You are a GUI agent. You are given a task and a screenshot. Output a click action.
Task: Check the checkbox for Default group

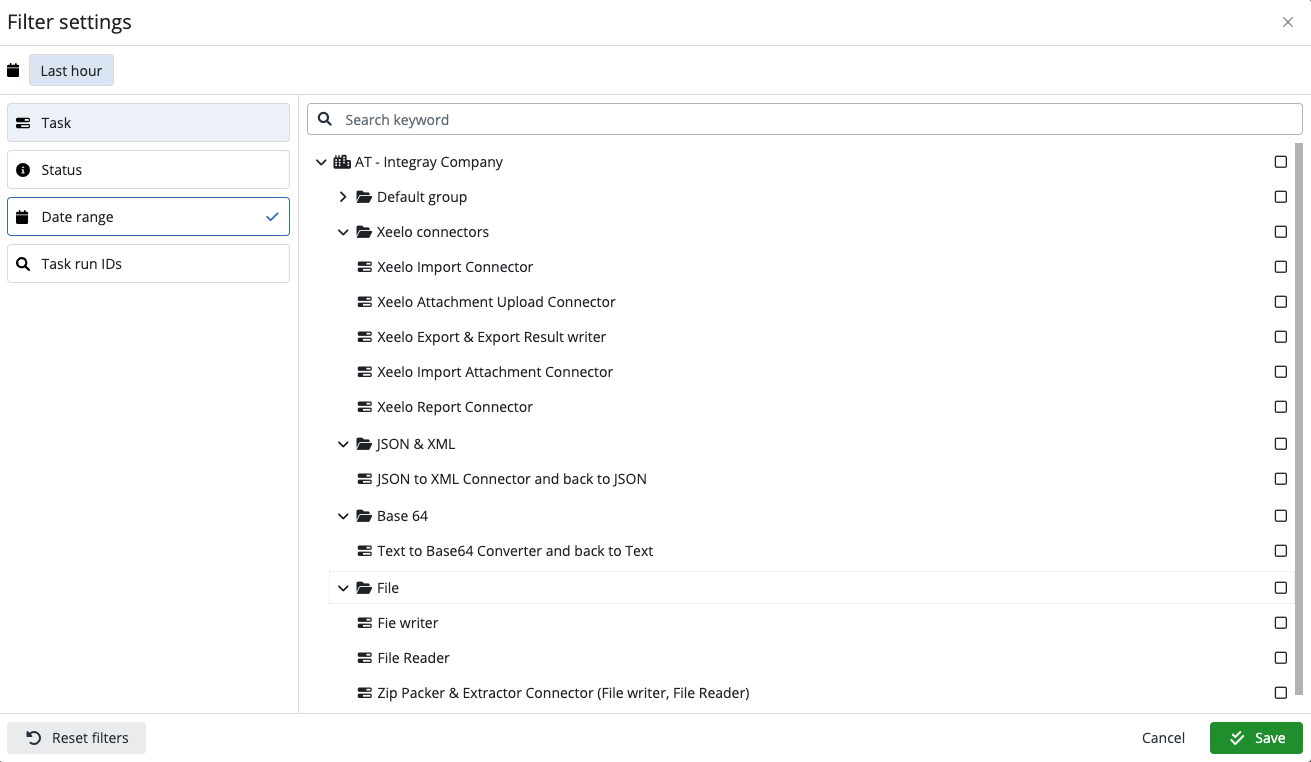(x=1280, y=197)
